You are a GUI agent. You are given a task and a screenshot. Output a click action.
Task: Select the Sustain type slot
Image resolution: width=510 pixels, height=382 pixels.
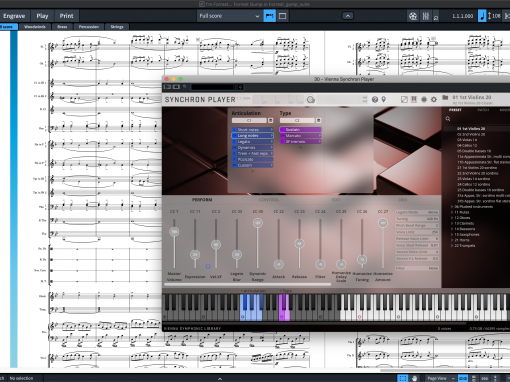pos(301,130)
